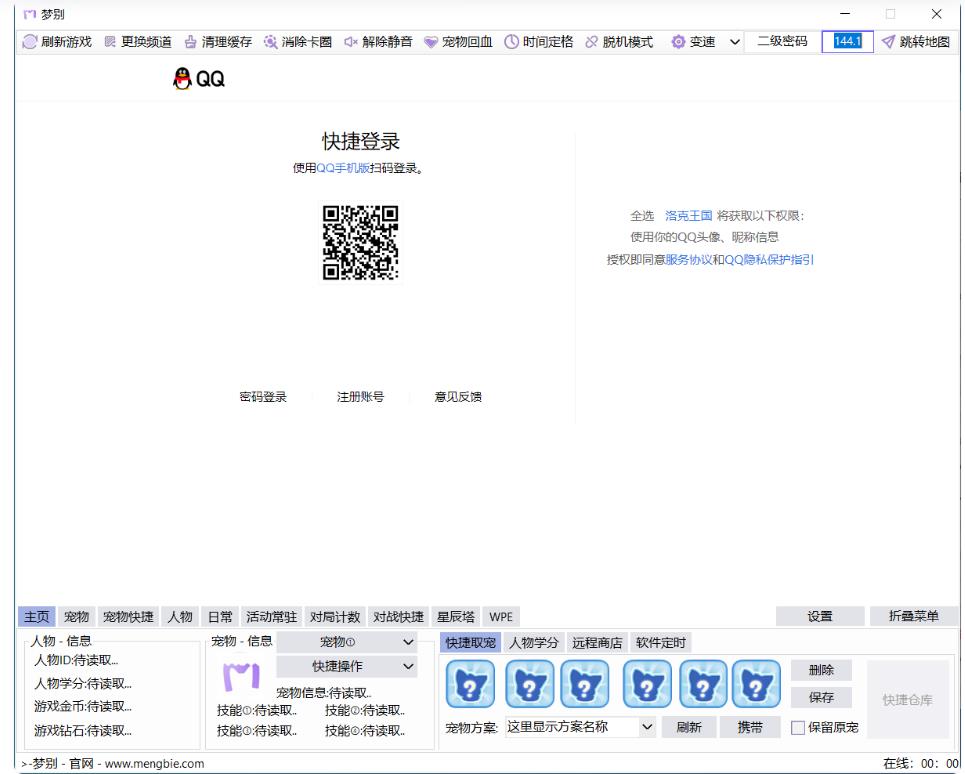The image size is (965, 774).
Task: Click the 144.1 map ID input field
Action: [x=847, y=41]
